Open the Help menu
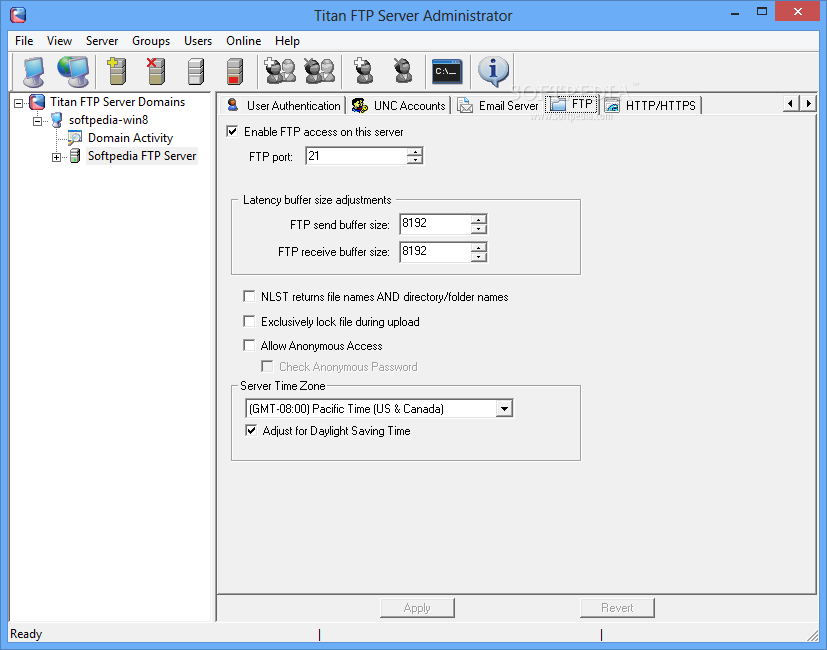Image resolution: width=827 pixels, height=650 pixels. tap(287, 41)
